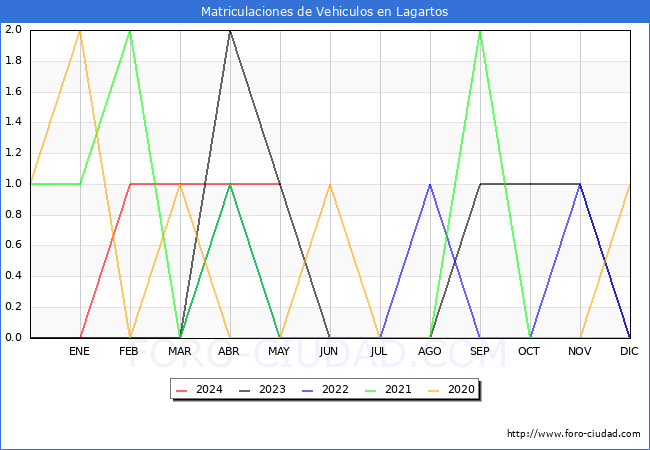
Task: Open the foro-ciudad.com URL text
Action: tap(574, 434)
